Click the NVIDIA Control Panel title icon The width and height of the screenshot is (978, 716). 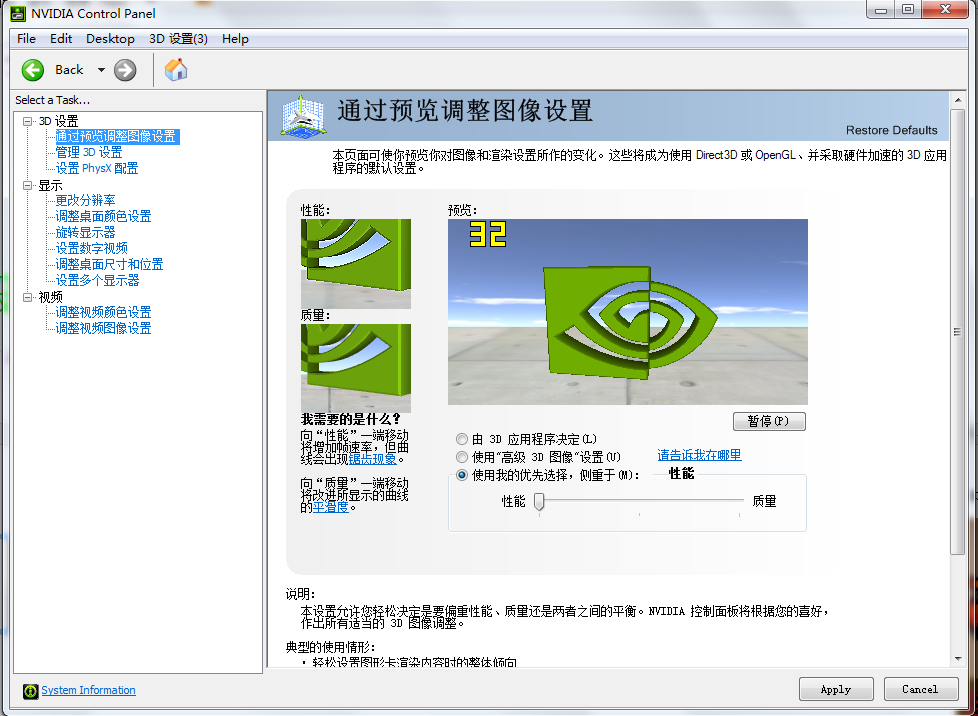[19, 13]
